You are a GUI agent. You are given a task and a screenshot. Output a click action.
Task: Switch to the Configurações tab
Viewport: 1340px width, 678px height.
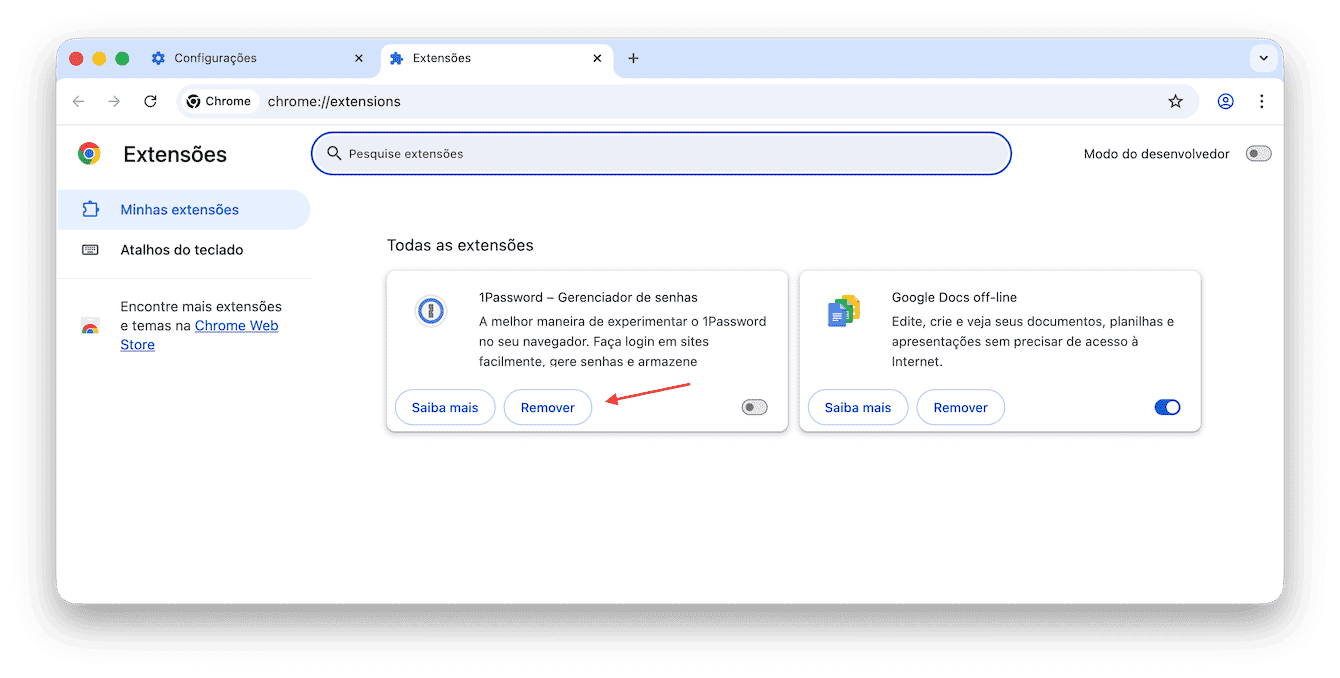pyautogui.click(x=258, y=58)
